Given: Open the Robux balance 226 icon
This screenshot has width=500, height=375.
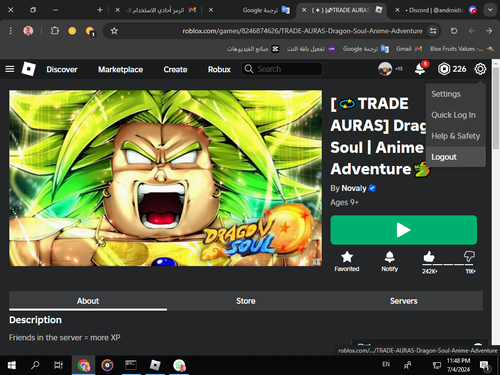Looking at the screenshot, I should point(444,69).
